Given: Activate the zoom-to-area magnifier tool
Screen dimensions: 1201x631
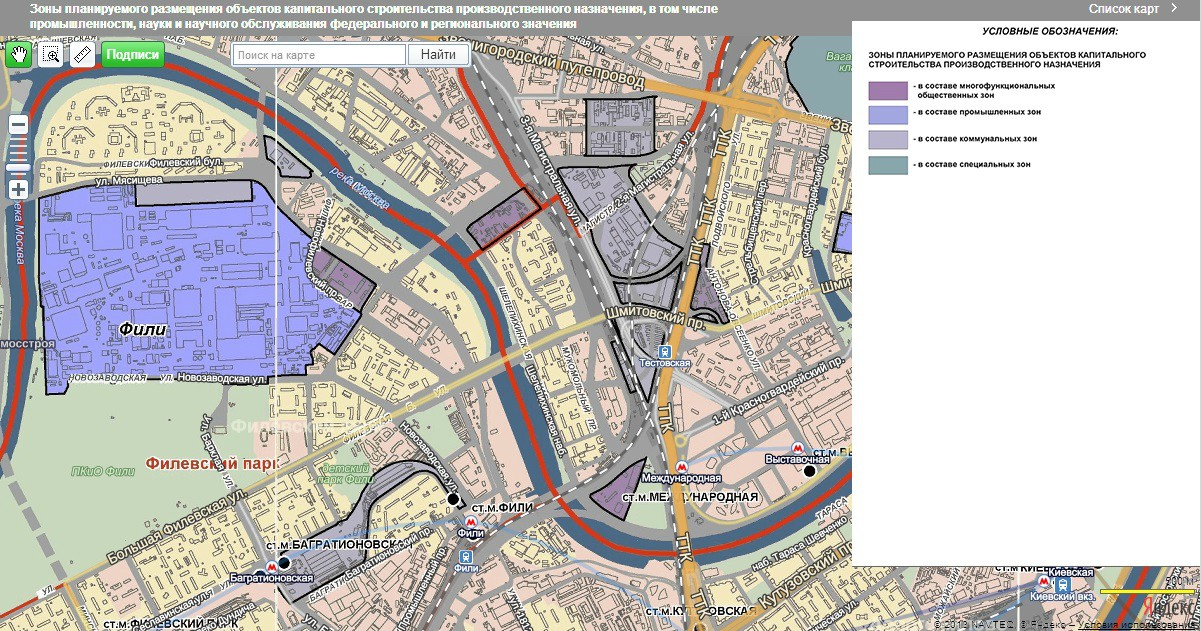Looking at the screenshot, I should pyautogui.click(x=50, y=54).
